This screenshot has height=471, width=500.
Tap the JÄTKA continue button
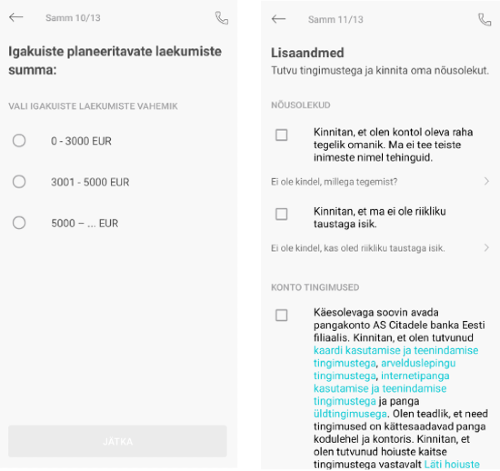pos(118,441)
